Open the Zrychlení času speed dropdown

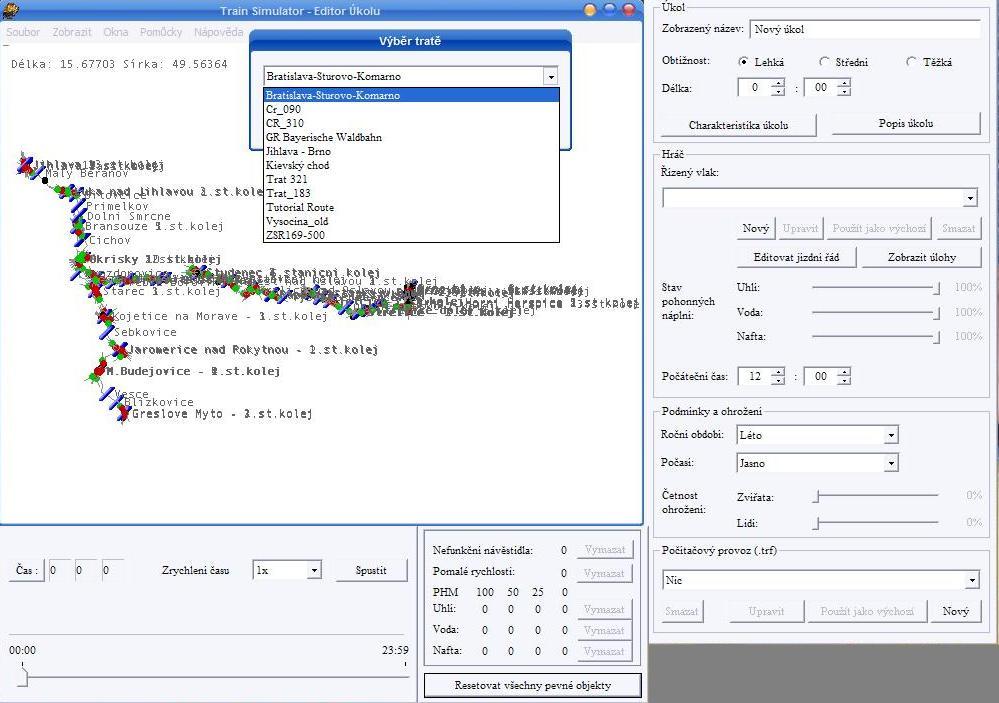[313, 570]
